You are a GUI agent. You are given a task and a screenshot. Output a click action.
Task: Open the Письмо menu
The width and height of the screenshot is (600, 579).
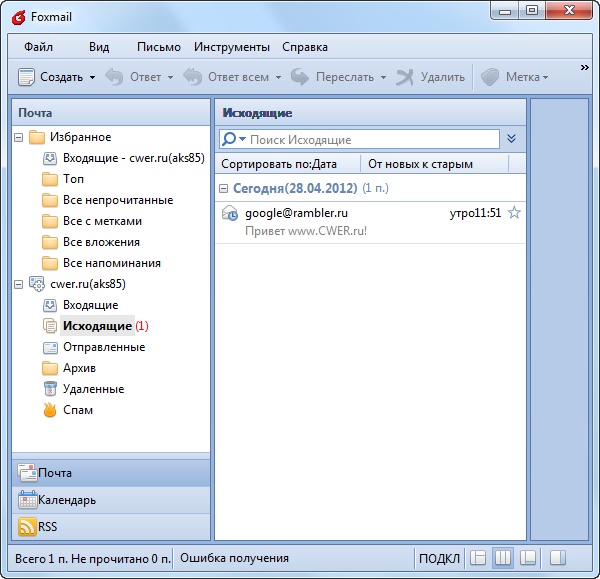coord(159,47)
